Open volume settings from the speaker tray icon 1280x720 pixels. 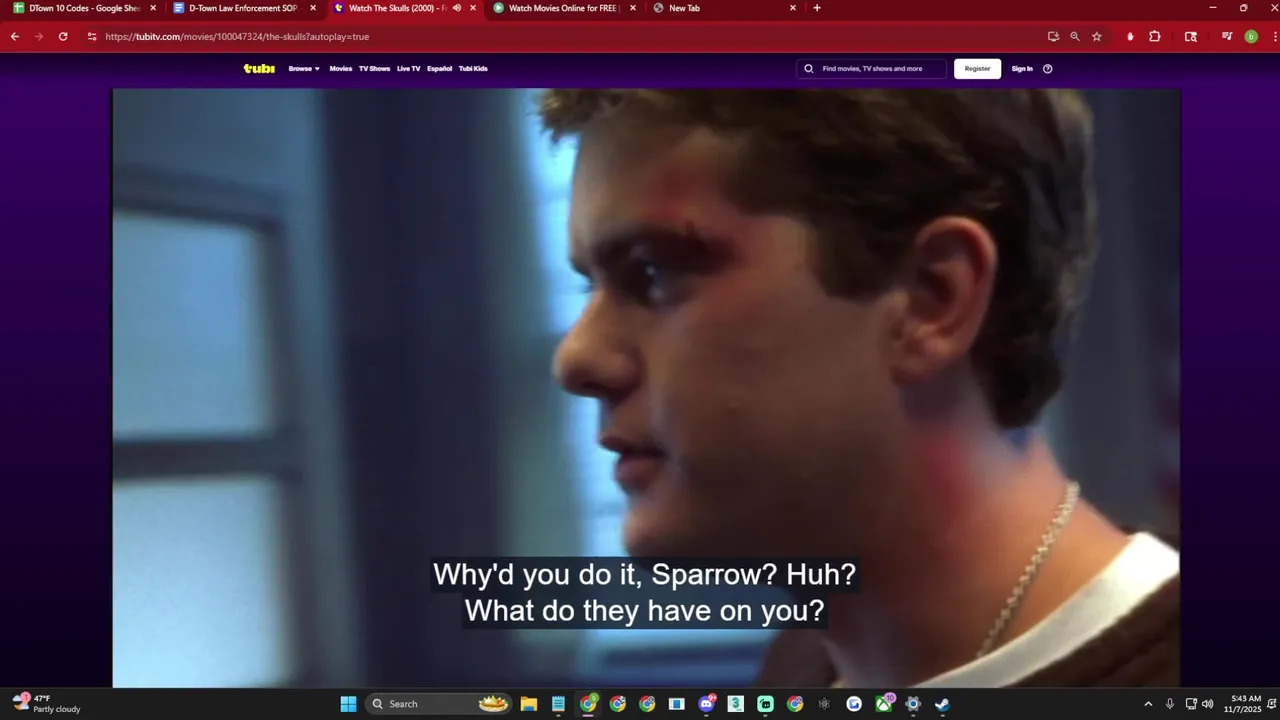pos(1207,704)
